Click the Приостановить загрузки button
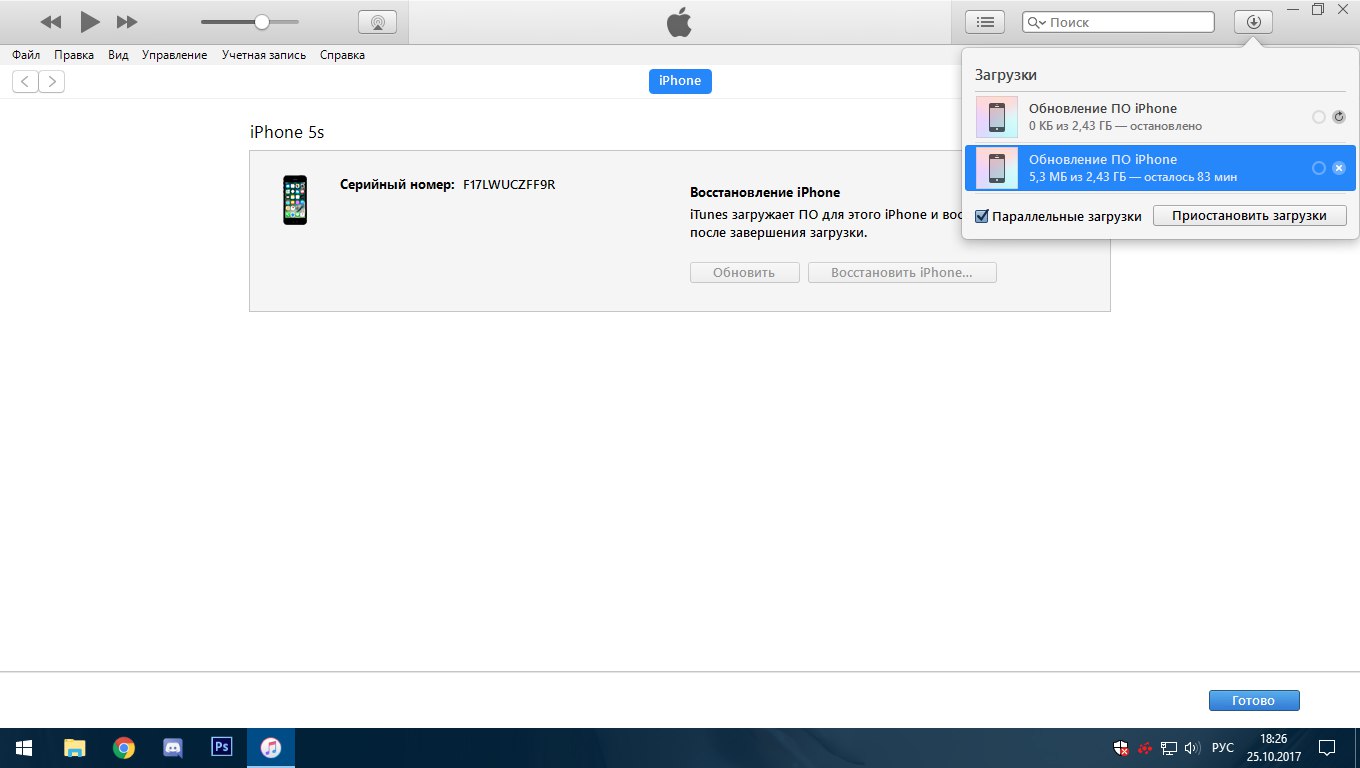The height and width of the screenshot is (768, 1360). (1249, 215)
